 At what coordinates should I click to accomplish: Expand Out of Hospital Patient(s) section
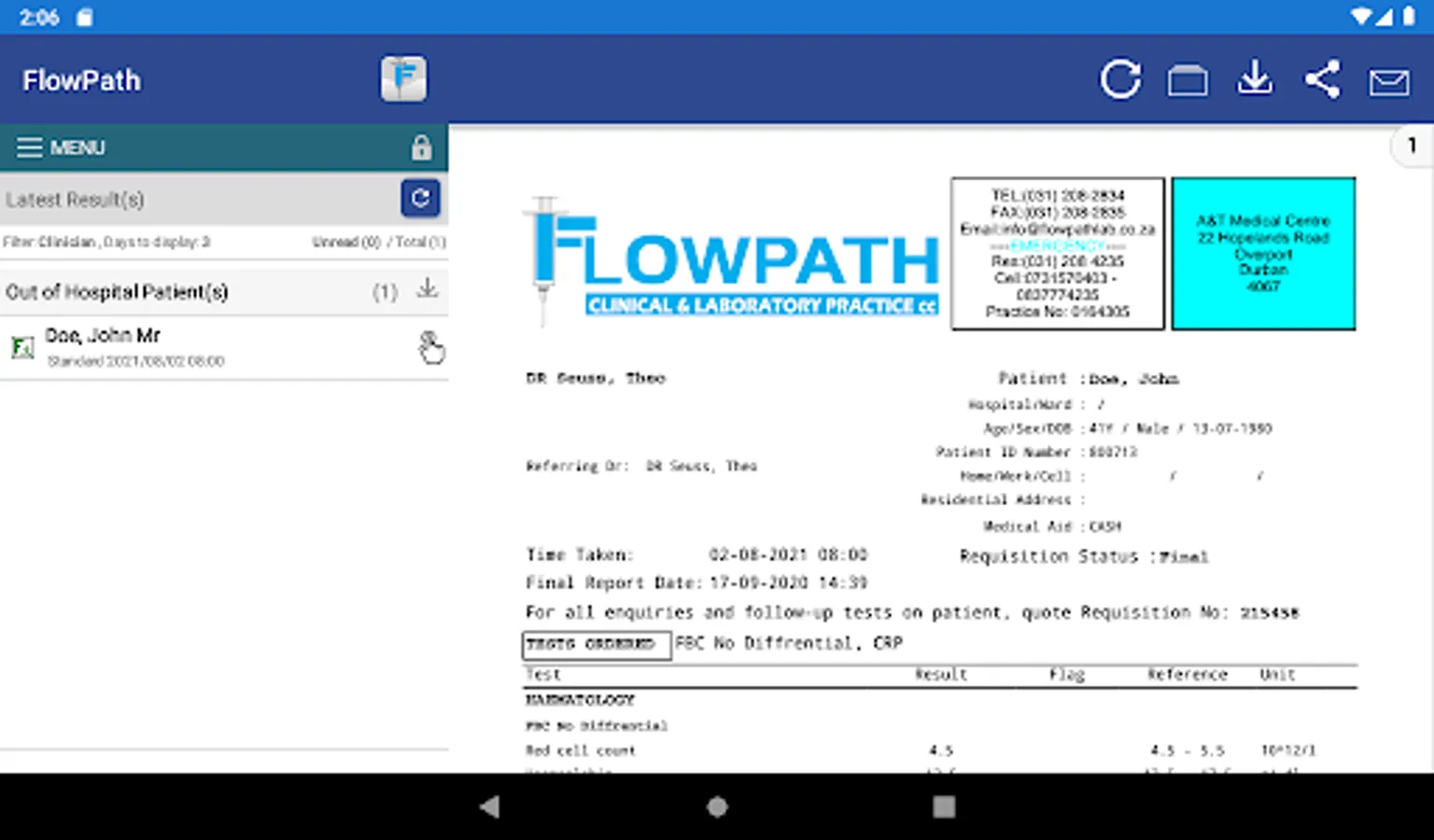point(224,291)
